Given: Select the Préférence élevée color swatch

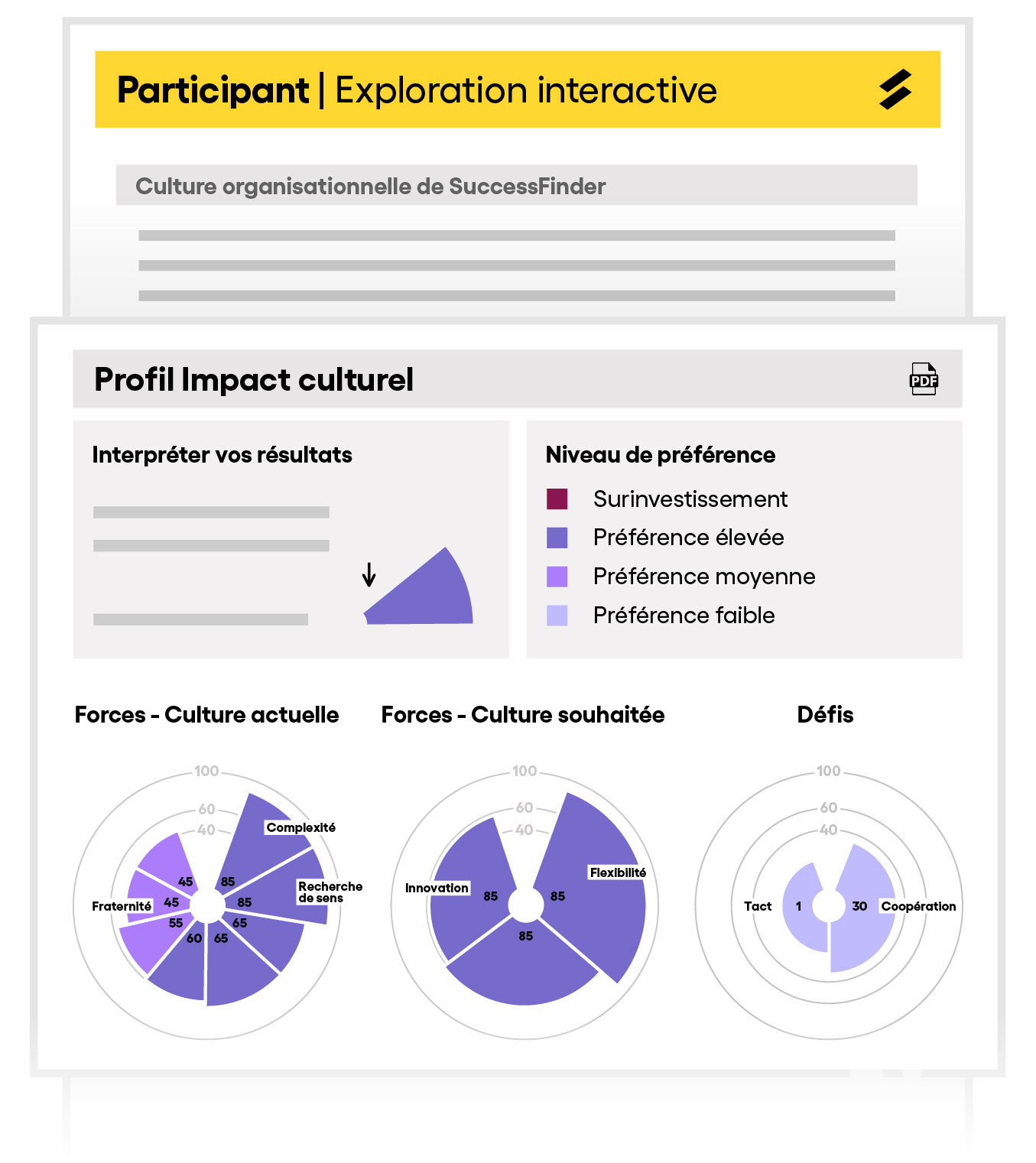Looking at the screenshot, I should click(557, 538).
